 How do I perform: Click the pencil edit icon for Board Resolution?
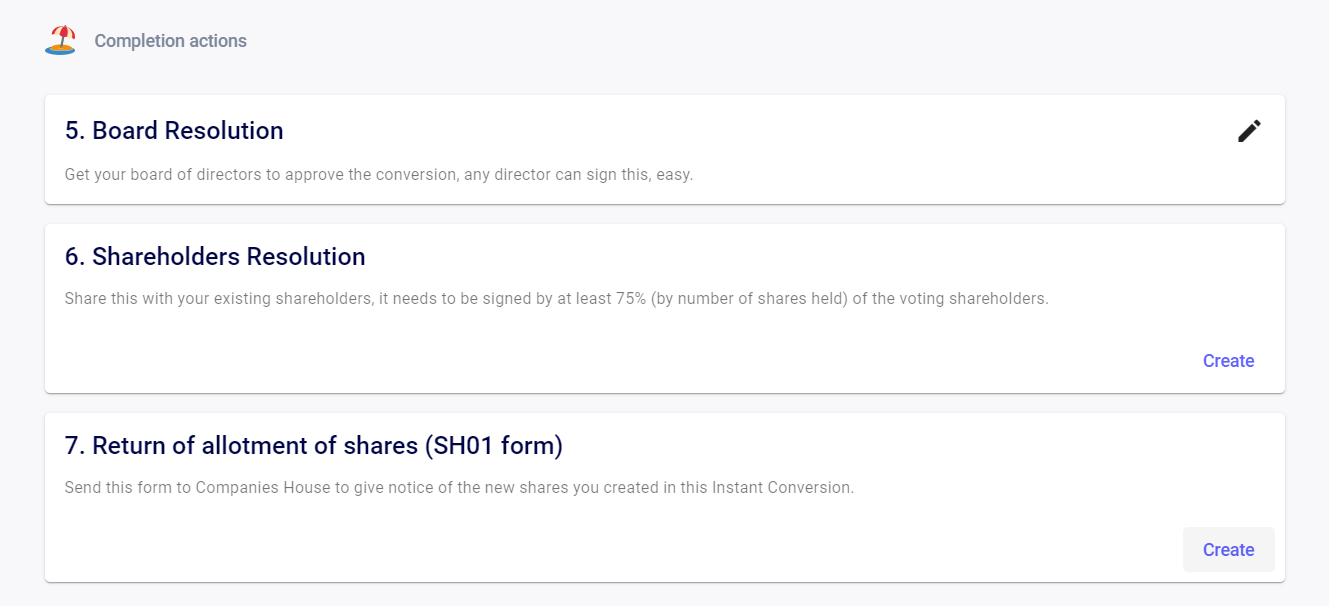1249,131
